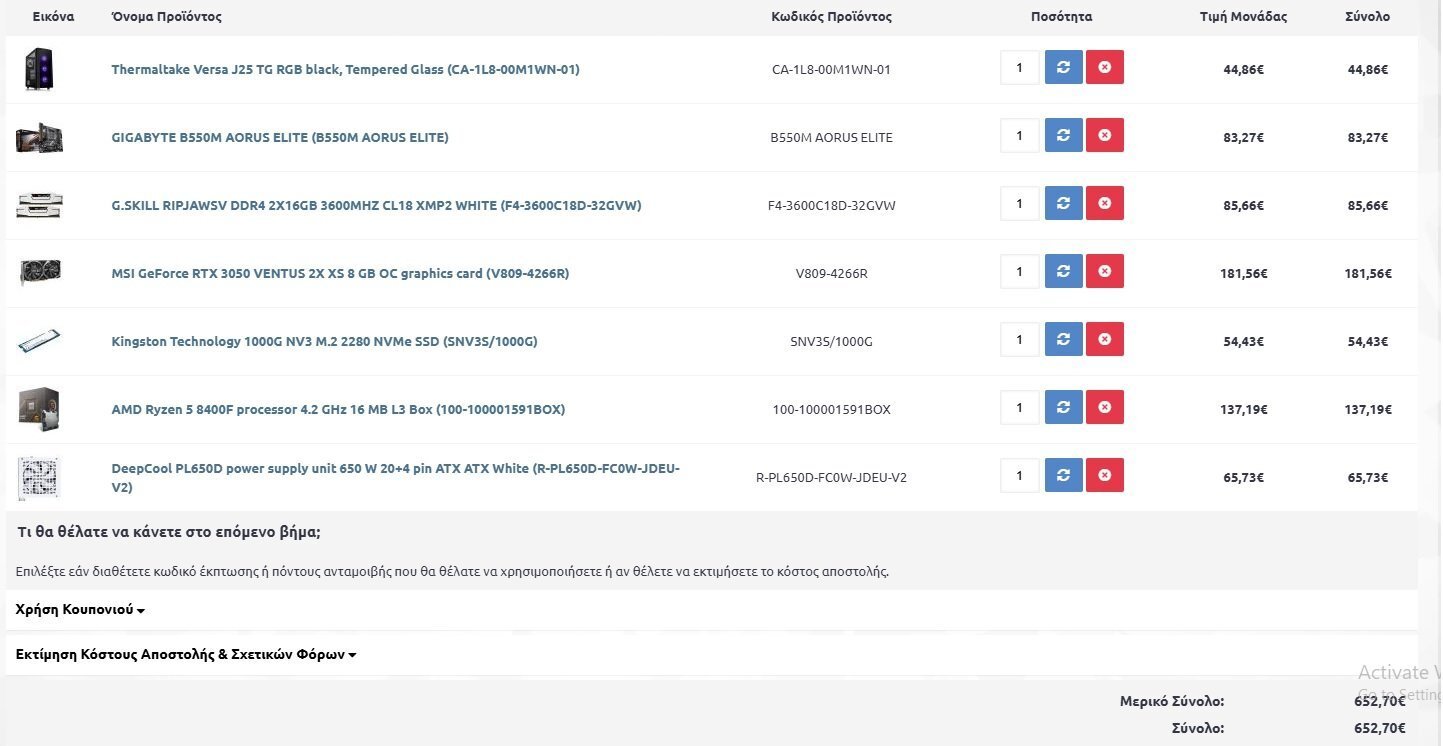Screen dimensions: 1443x746
Task: View AMD Ryzen processor thumbnail image
Action: (39, 409)
